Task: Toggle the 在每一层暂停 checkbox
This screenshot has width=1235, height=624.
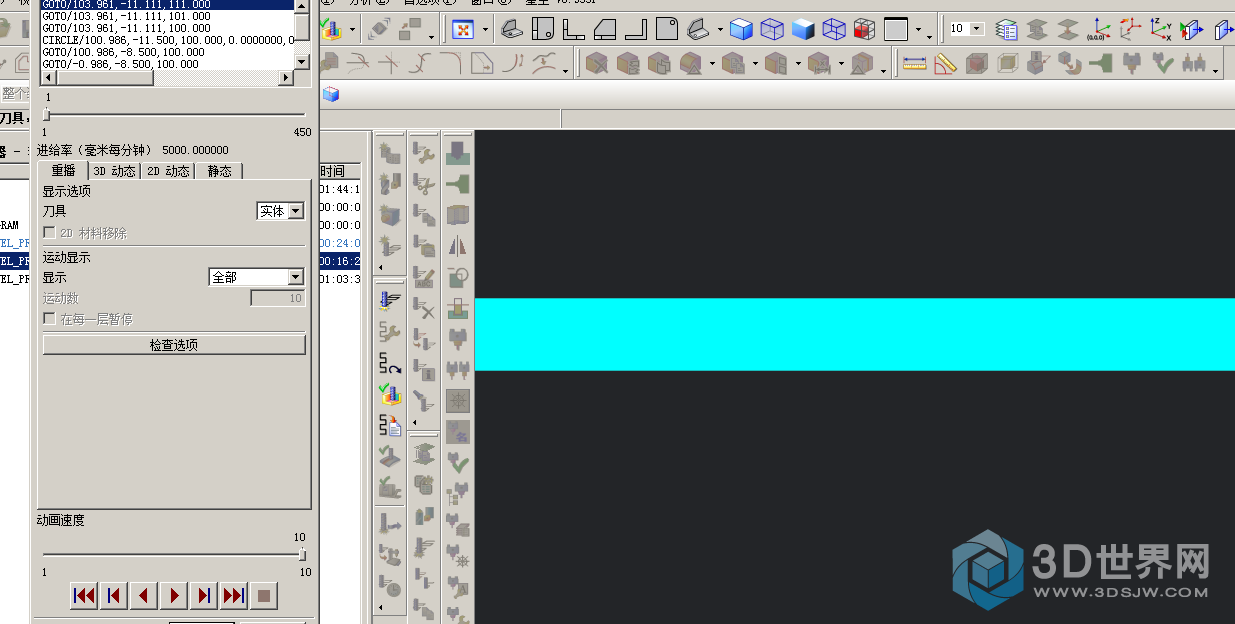Action: [x=49, y=319]
